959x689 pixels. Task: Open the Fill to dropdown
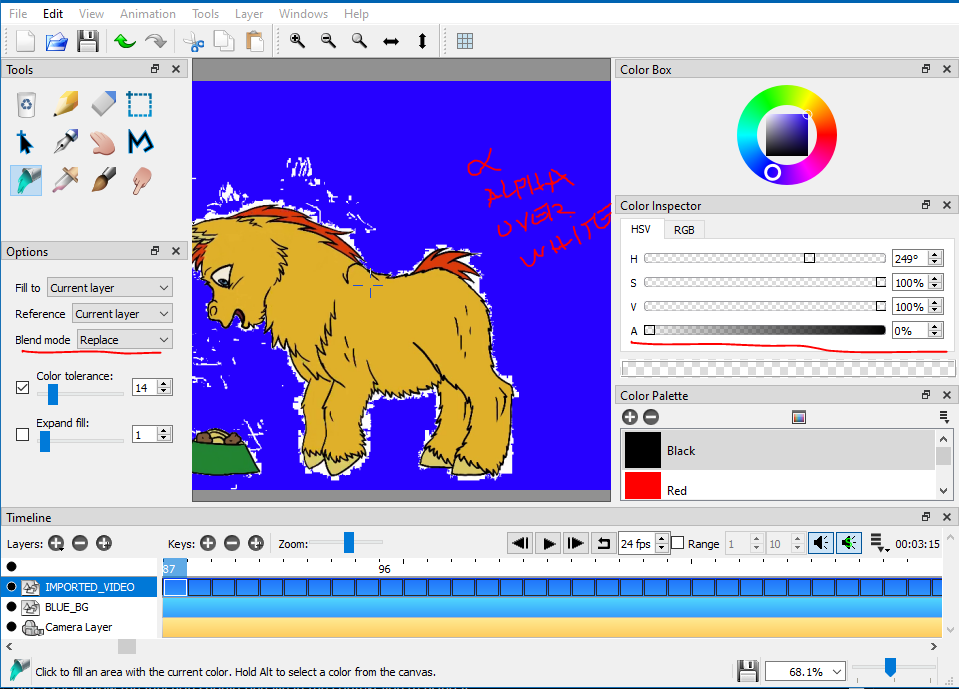(x=109, y=287)
